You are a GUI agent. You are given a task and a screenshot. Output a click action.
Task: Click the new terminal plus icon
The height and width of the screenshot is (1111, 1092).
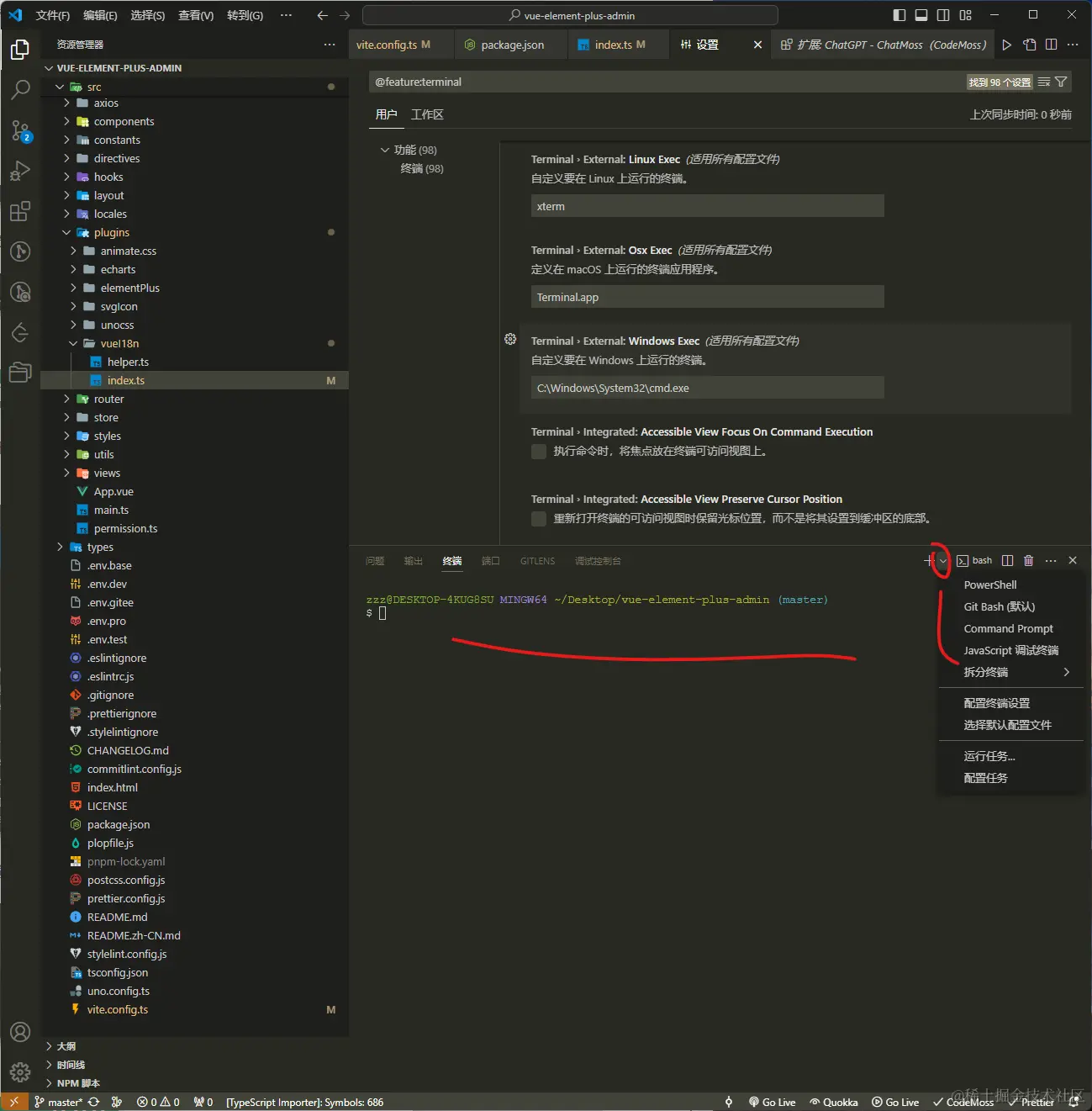(929, 560)
